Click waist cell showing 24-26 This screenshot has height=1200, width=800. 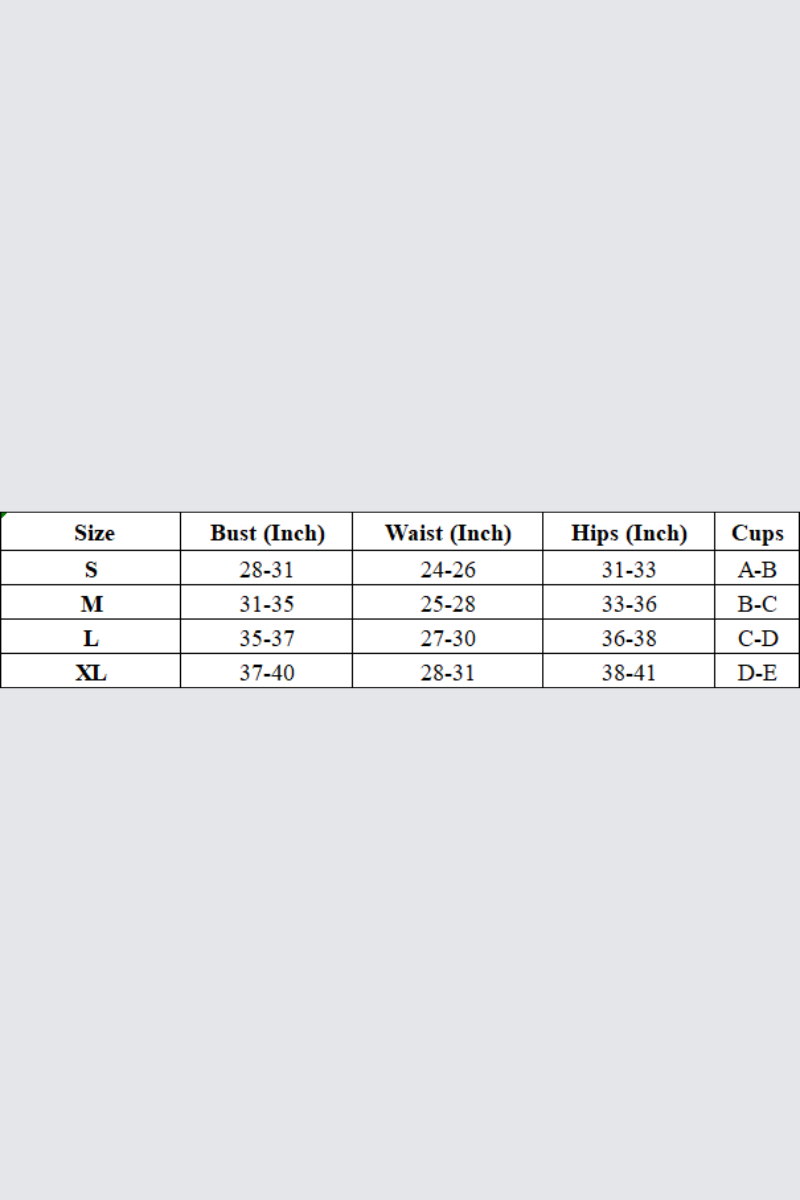tap(448, 570)
